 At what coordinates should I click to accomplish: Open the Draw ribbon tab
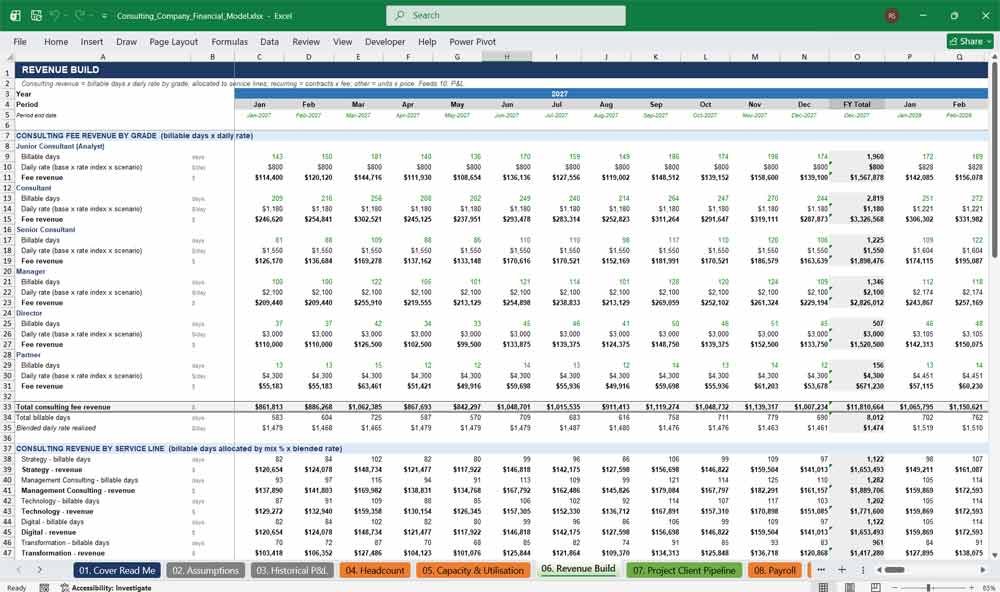pos(126,41)
